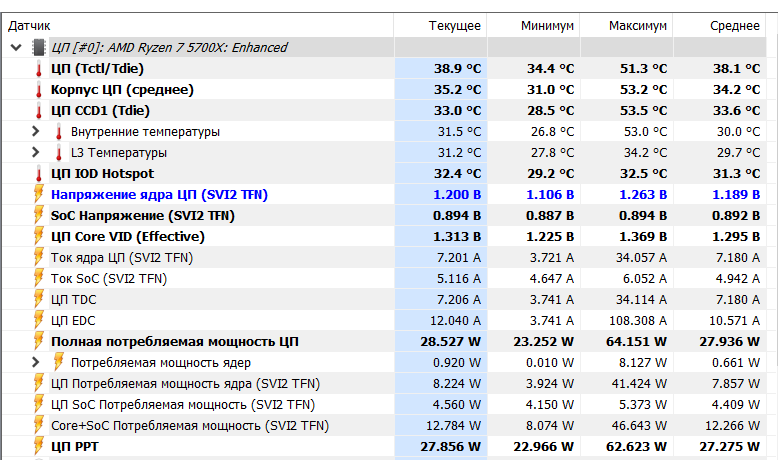Screen dimensions: 778x460
Task: Expand L3 Температуры subtree
Action: (x=36, y=152)
